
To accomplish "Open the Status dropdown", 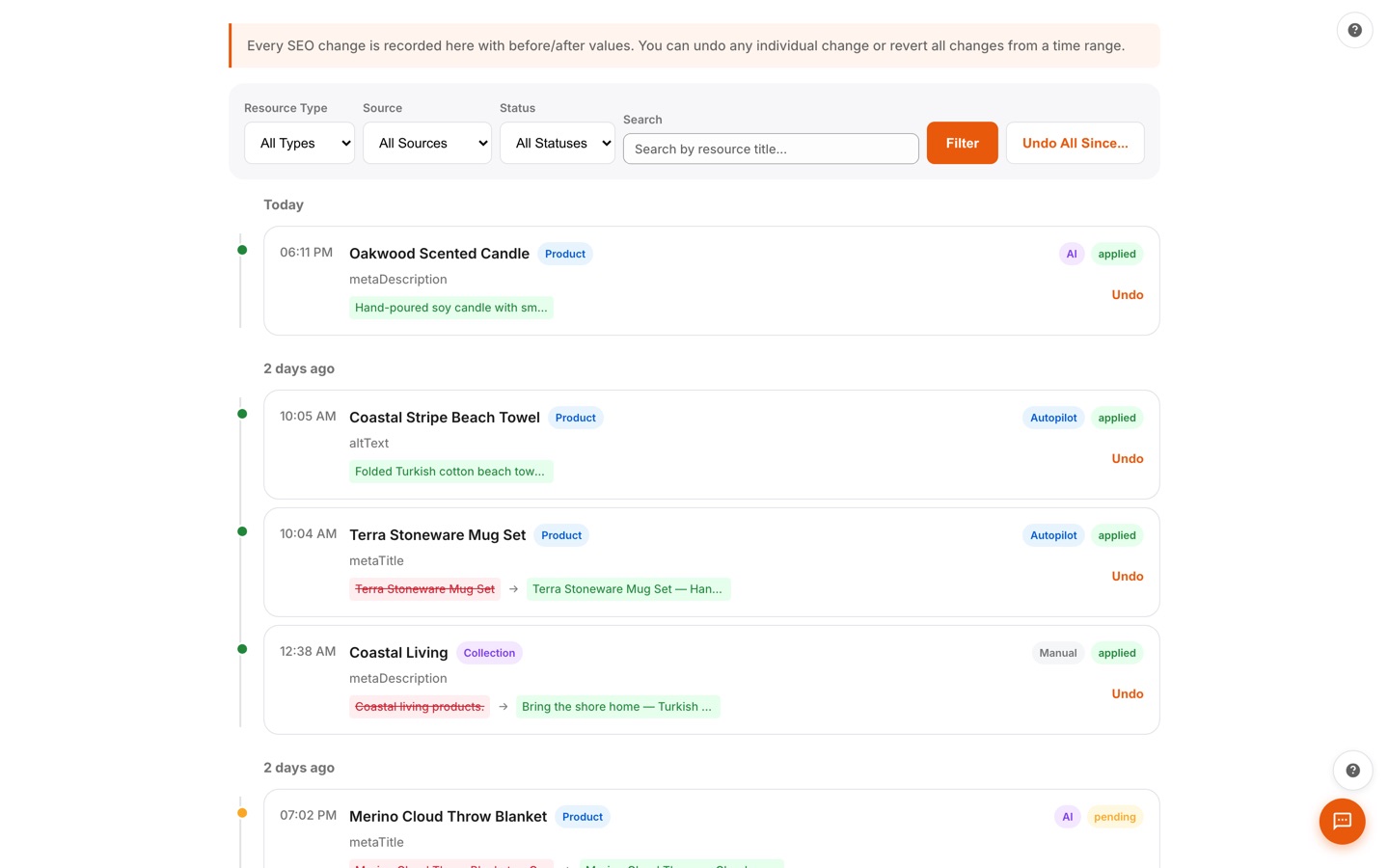I will coord(557,143).
